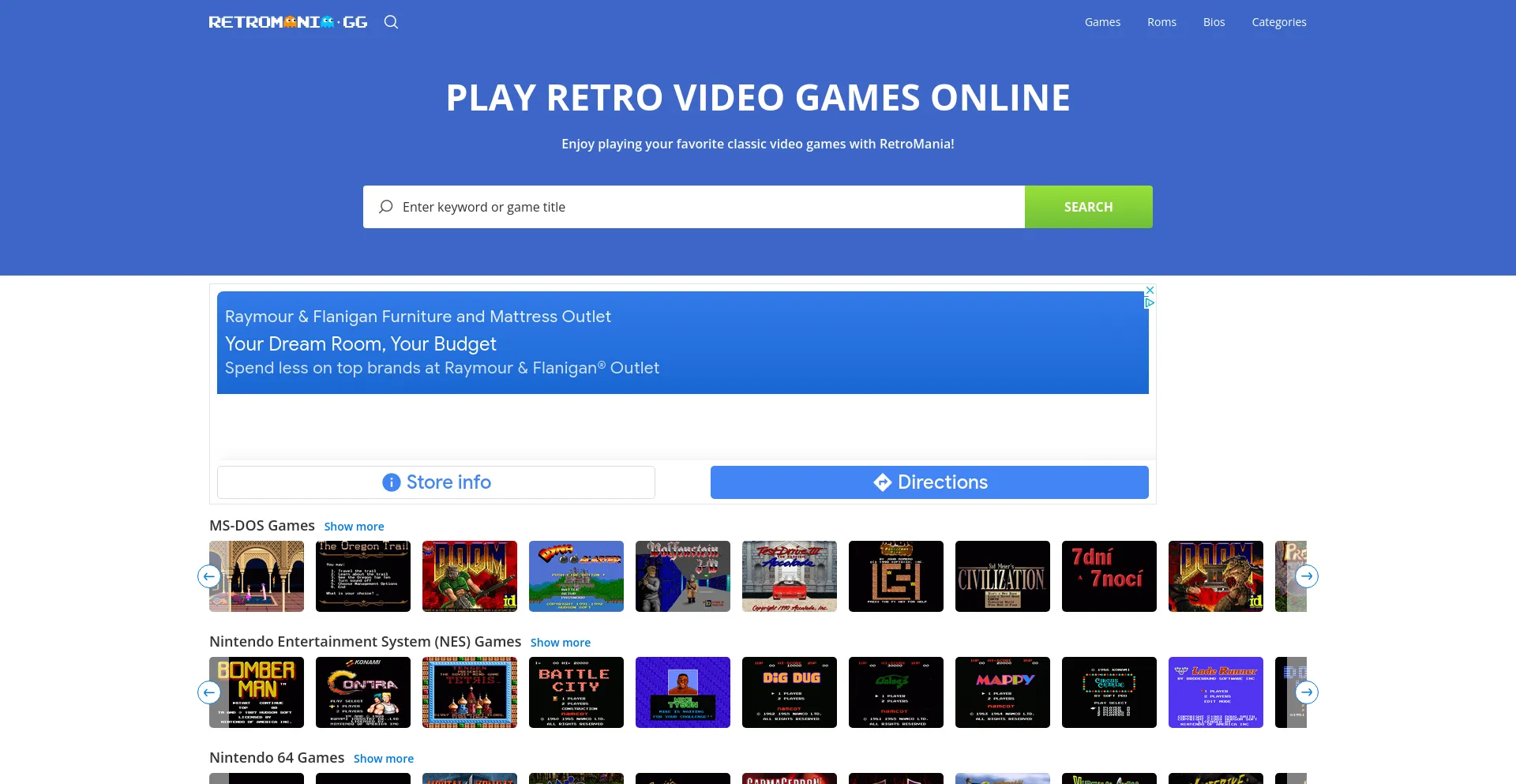Click the Directions button
This screenshot has height=784, width=1516.
pyautogui.click(x=929, y=482)
